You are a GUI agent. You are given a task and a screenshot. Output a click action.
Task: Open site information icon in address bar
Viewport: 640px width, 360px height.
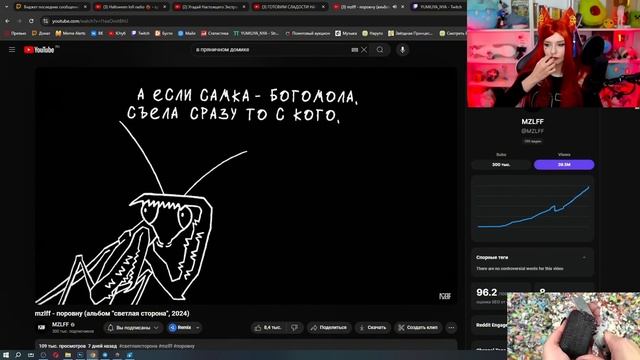(46, 21)
